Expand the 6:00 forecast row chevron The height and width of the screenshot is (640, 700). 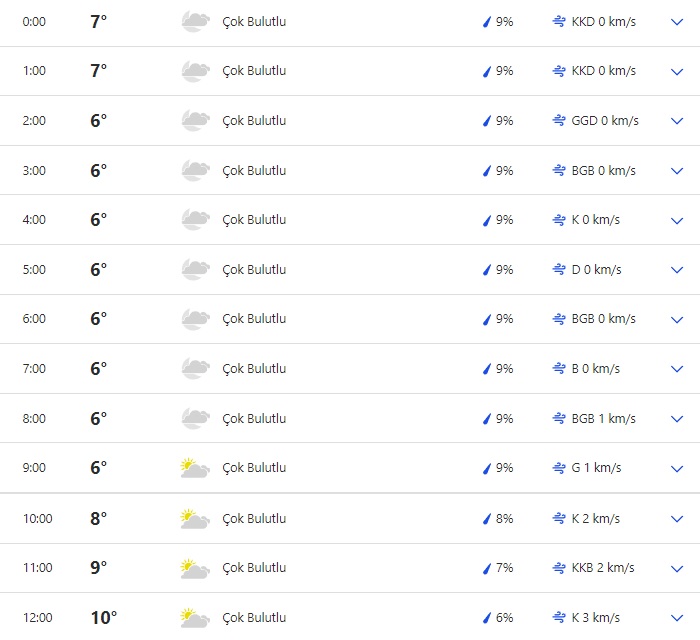(x=677, y=319)
